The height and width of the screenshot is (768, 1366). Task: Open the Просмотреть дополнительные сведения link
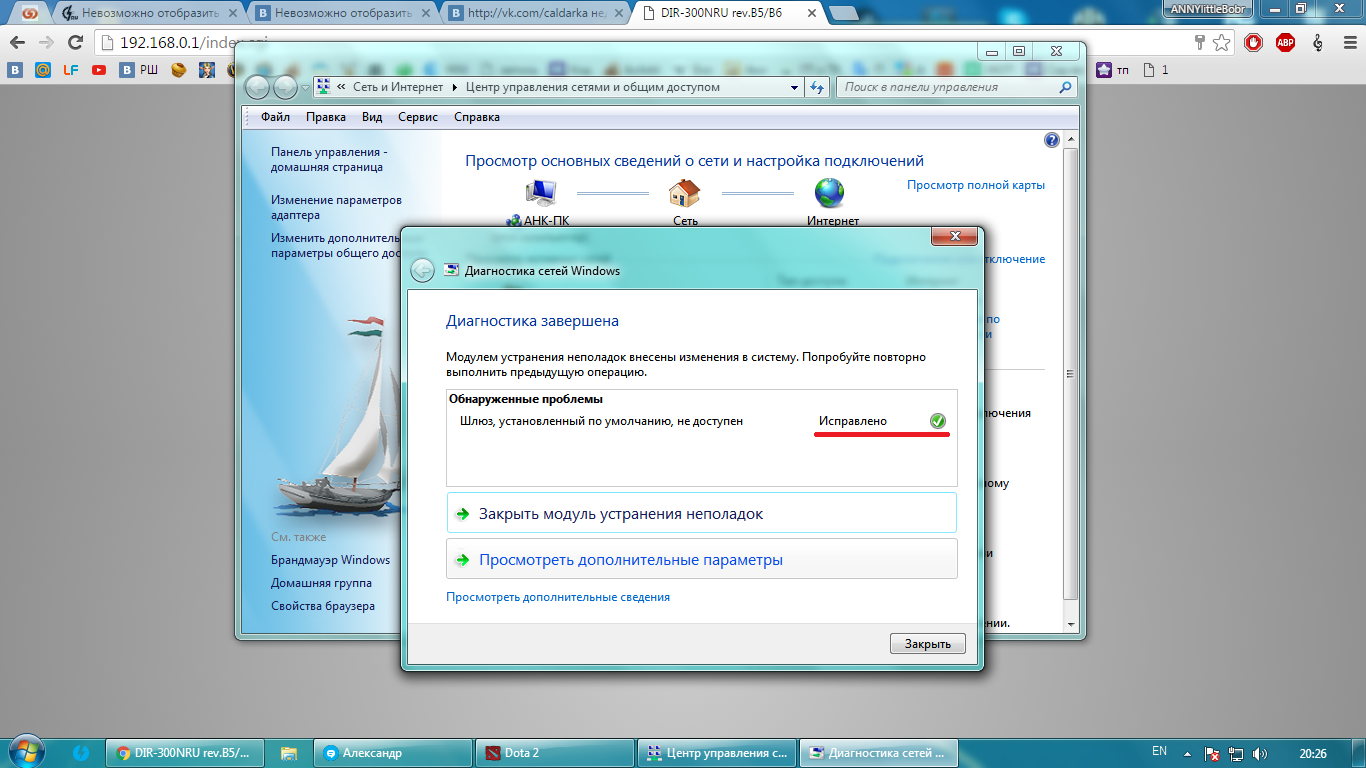pyautogui.click(x=558, y=597)
